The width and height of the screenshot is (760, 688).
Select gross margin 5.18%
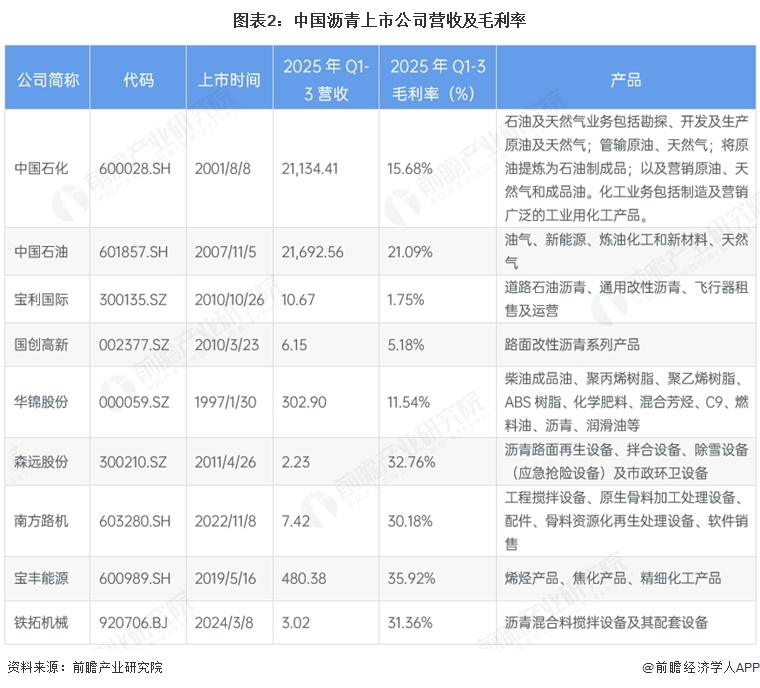tap(406, 344)
